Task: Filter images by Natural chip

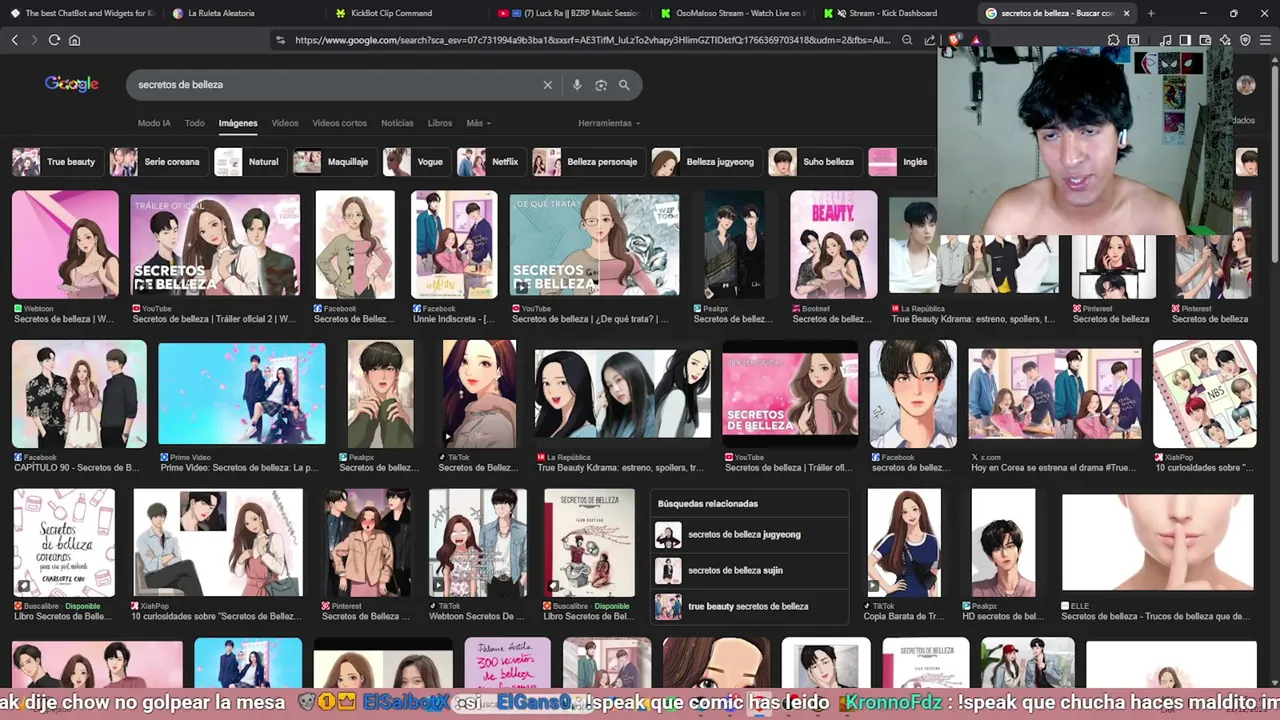Action: [x=250, y=162]
